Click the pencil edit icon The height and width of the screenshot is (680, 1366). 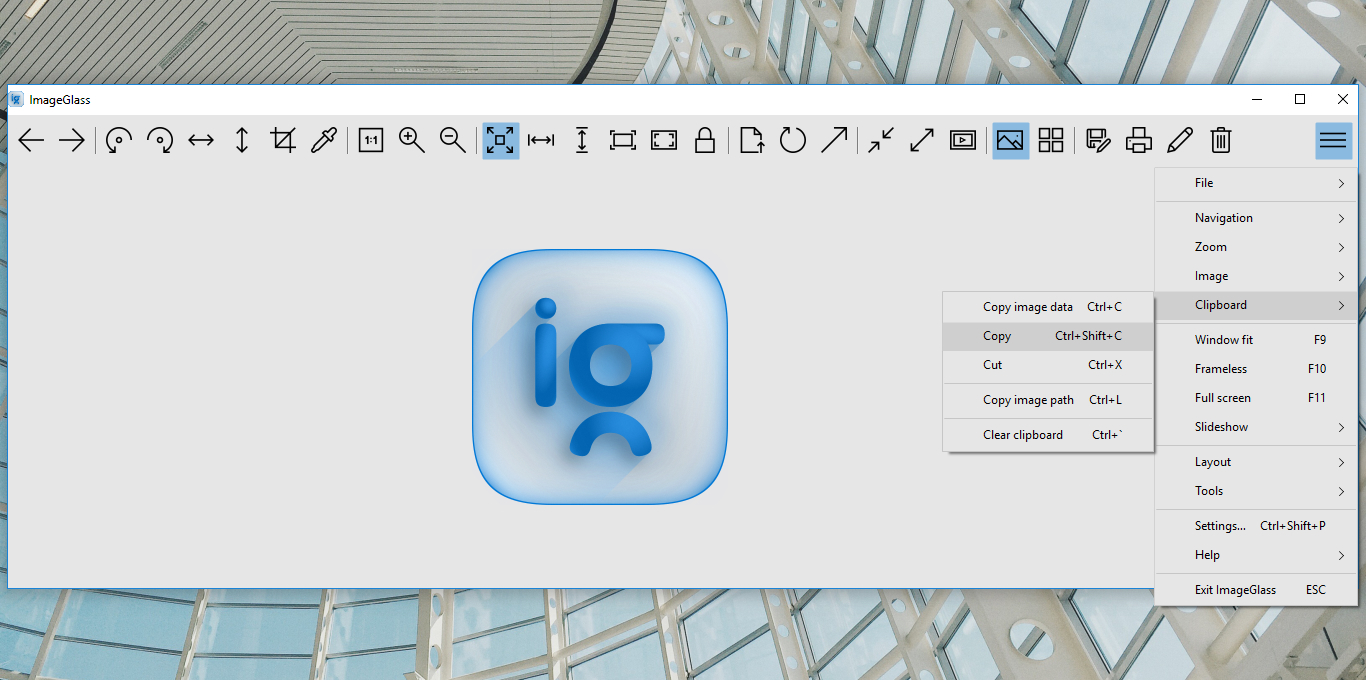[x=1180, y=141]
